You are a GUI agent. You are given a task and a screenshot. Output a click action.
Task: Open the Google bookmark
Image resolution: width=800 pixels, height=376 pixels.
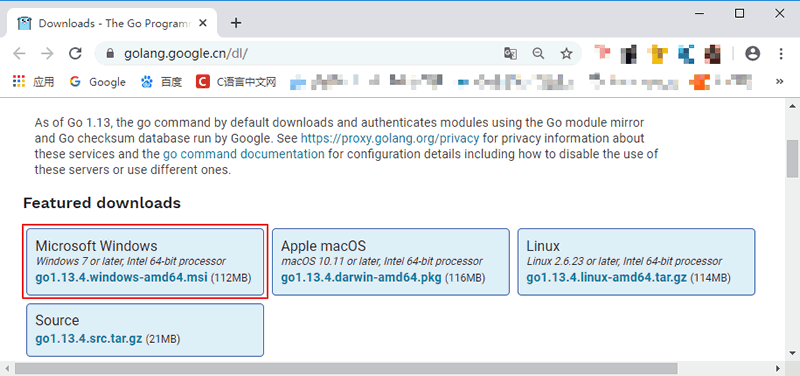pos(98,82)
